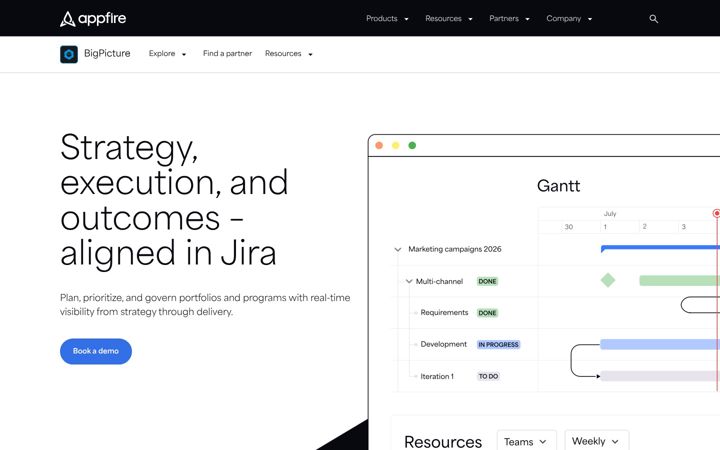720x450 pixels.
Task: Click the BigPicture hexagon product icon
Action: tap(69, 54)
